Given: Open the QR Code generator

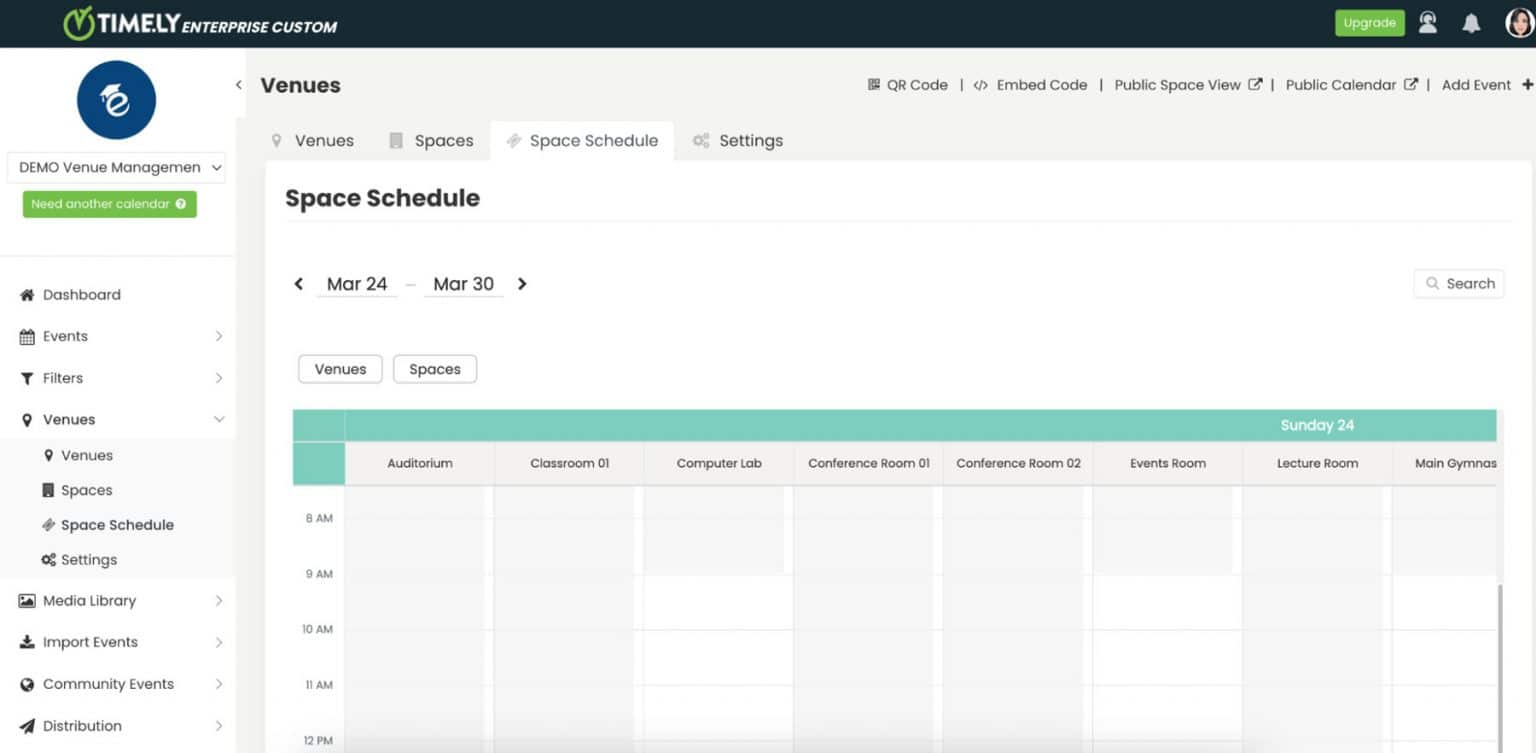Looking at the screenshot, I should point(907,85).
